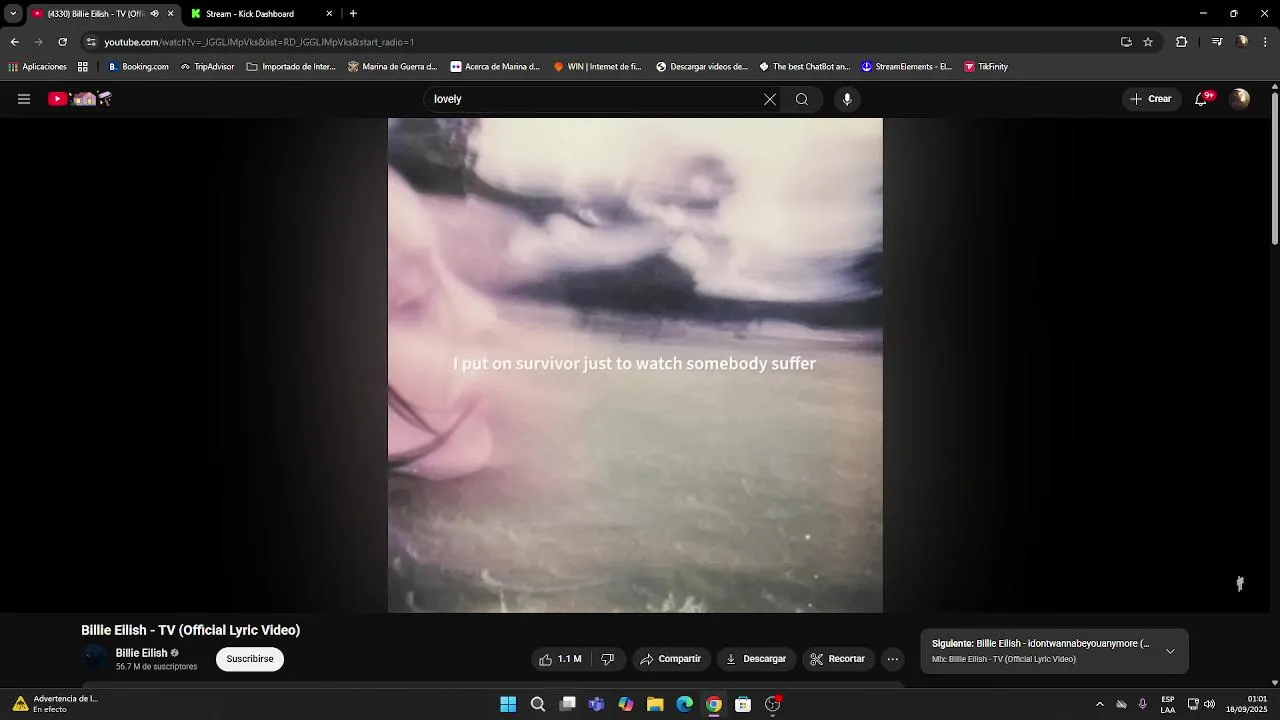
Task: Open the YouTube guide hamburger menu
Action: [24, 99]
